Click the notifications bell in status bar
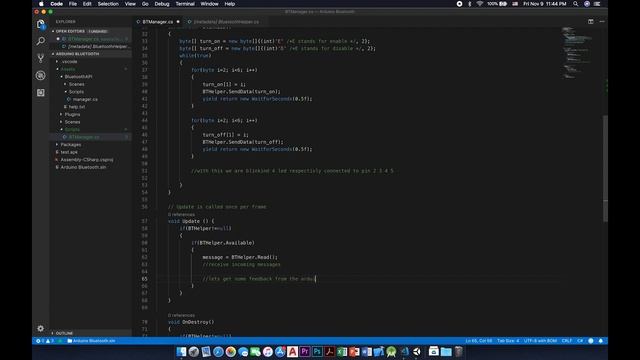640x360 pixels. 600,340
